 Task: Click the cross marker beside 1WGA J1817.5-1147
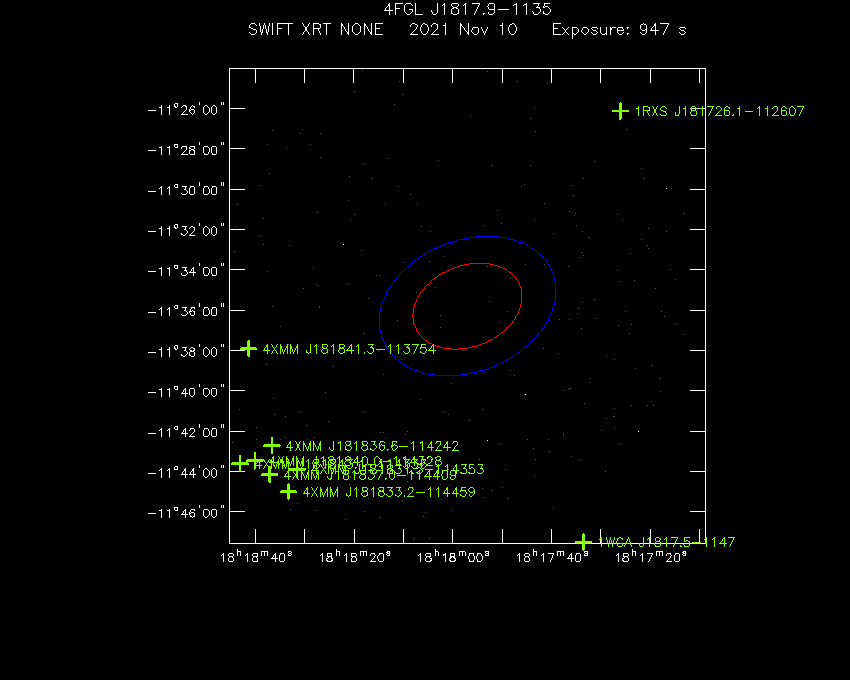(x=583, y=542)
